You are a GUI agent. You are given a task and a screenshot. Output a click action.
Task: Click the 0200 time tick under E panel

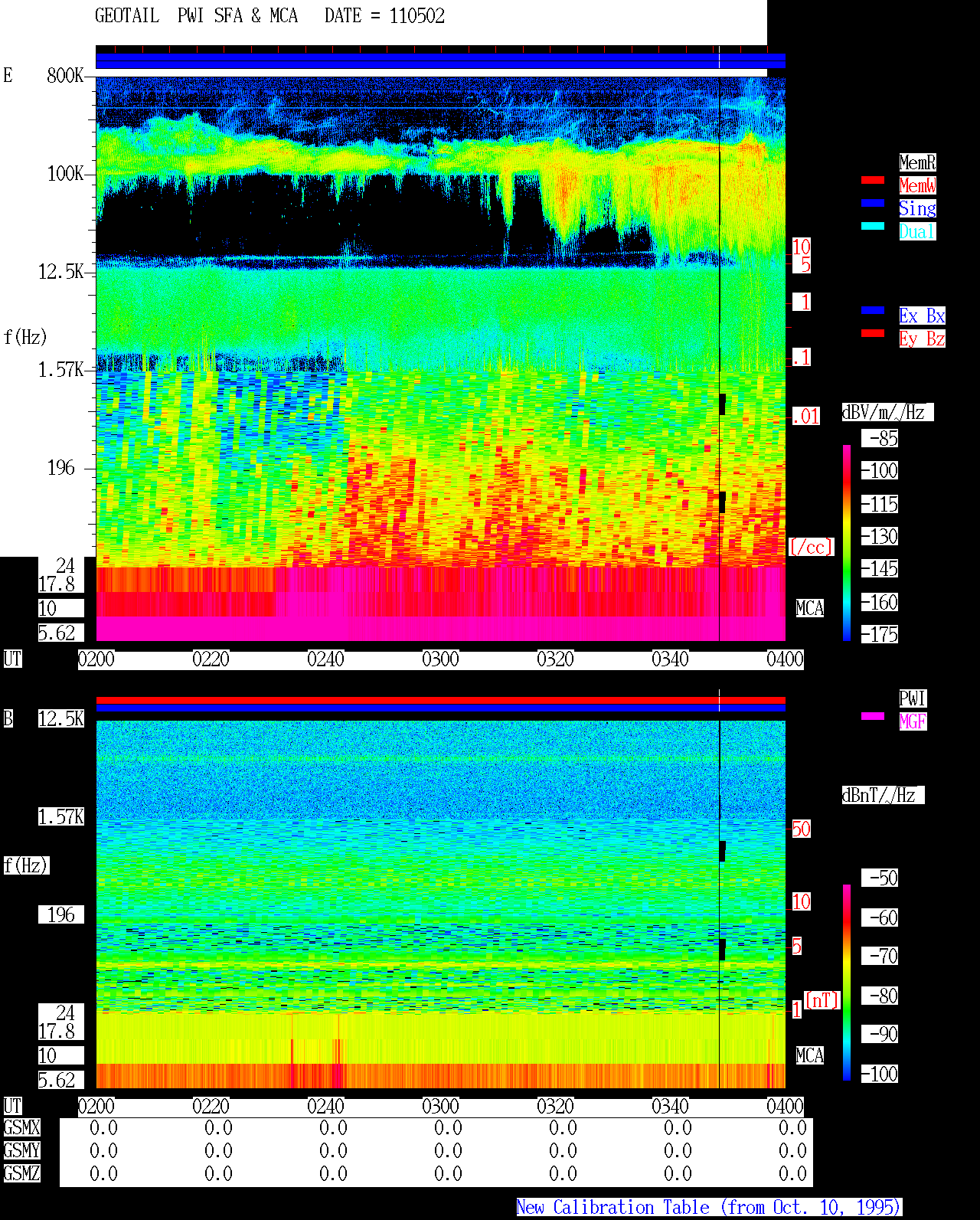coord(96,659)
